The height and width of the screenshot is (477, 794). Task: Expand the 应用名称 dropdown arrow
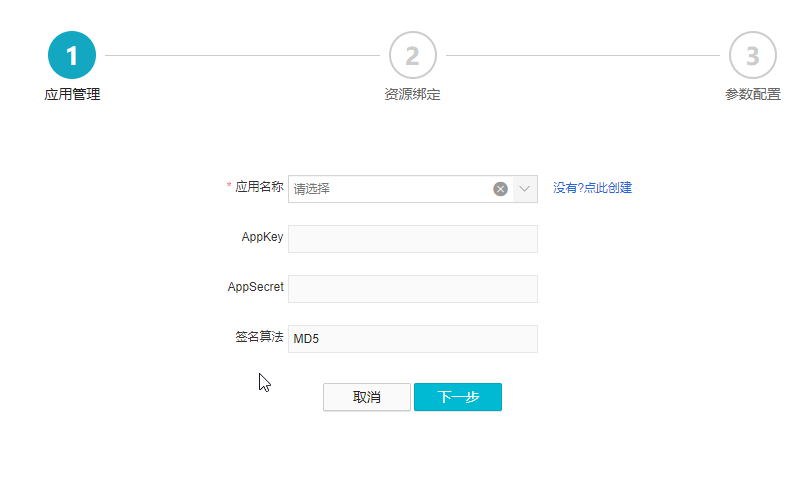point(525,189)
